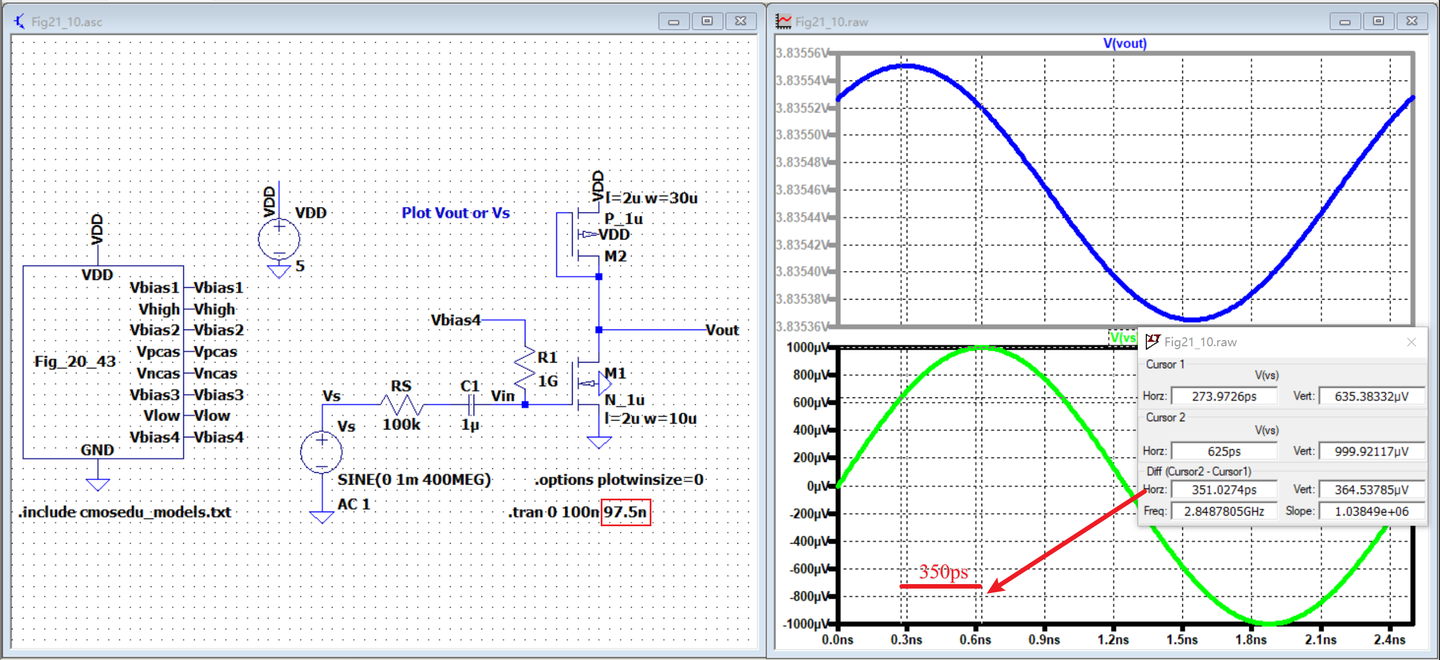Viewport: 1440px width, 660px height.
Task: Click the Vpcas pin label outside the block
Action: (216, 352)
